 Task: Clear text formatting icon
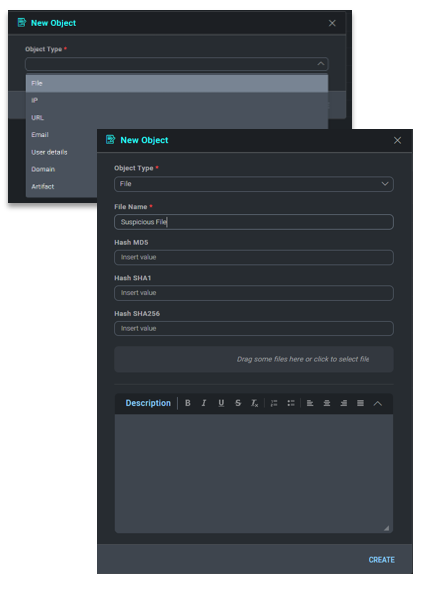[254, 403]
